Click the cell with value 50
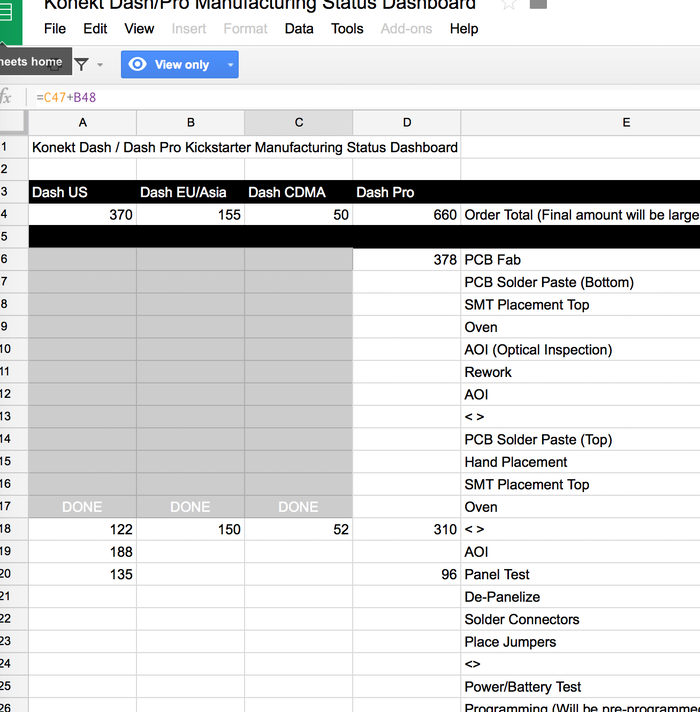 point(299,214)
